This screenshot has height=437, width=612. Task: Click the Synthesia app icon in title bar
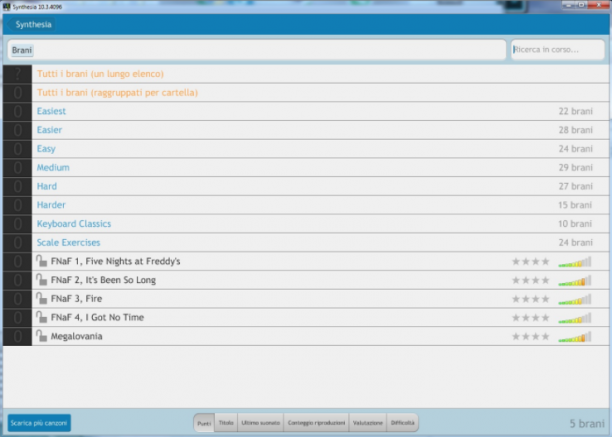7,7
